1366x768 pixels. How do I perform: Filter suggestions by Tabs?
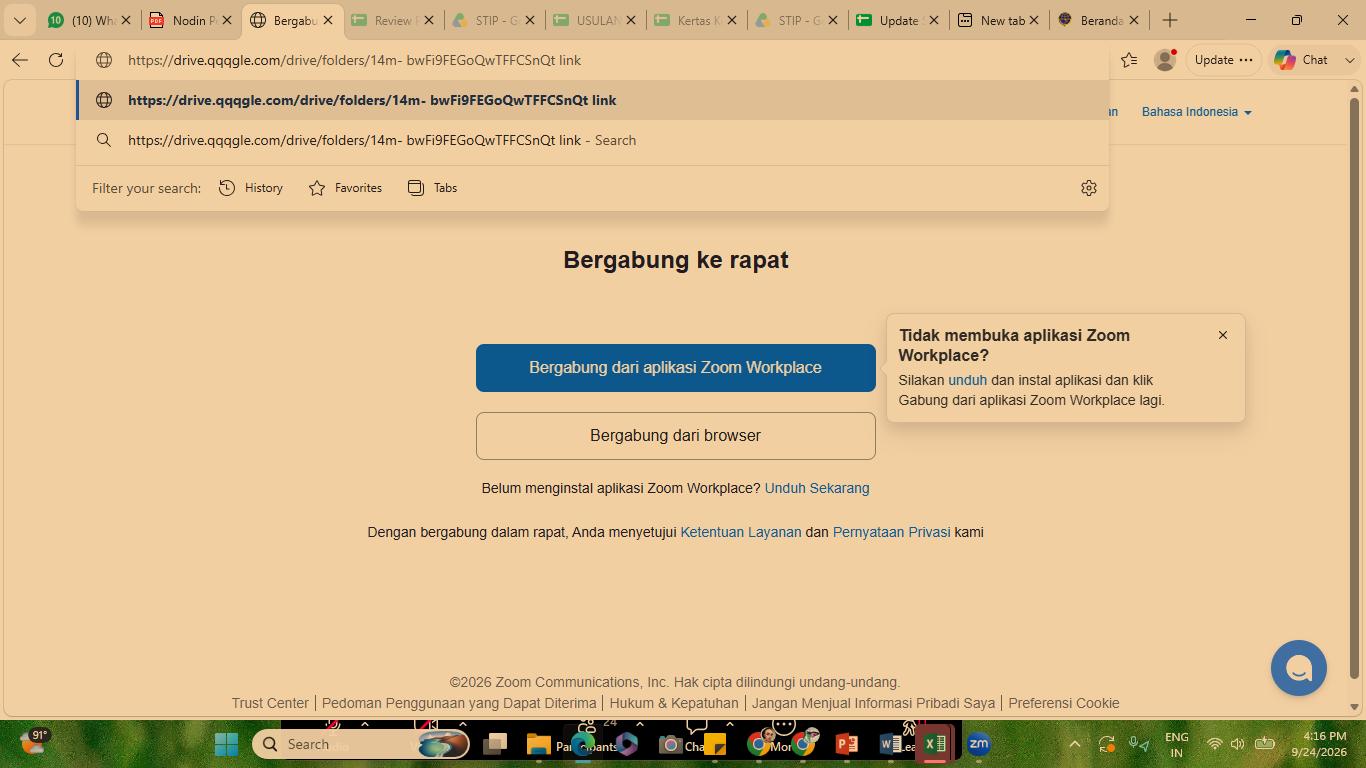tap(432, 188)
